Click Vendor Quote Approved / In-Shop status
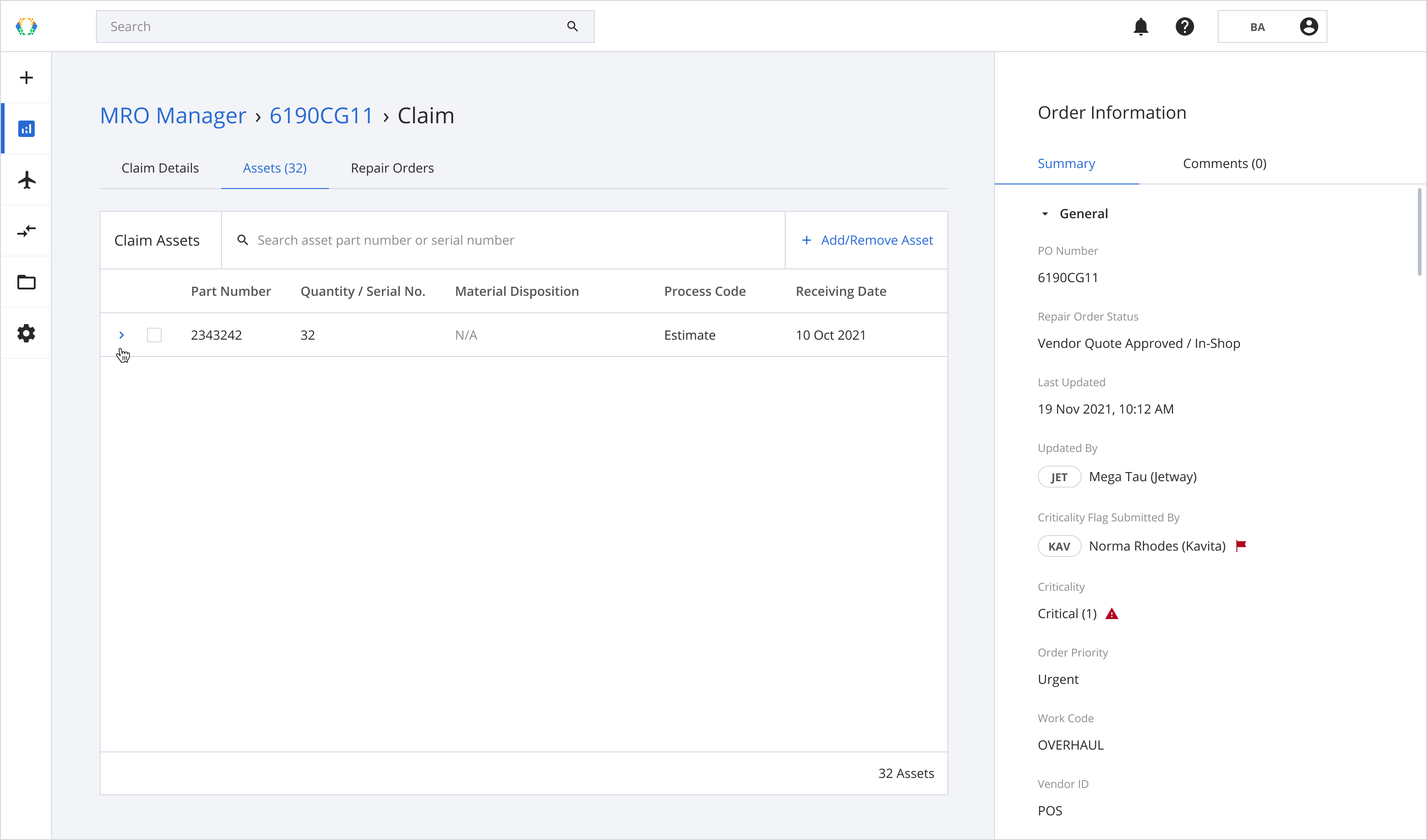The width and height of the screenshot is (1427, 840). pos(1139,343)
